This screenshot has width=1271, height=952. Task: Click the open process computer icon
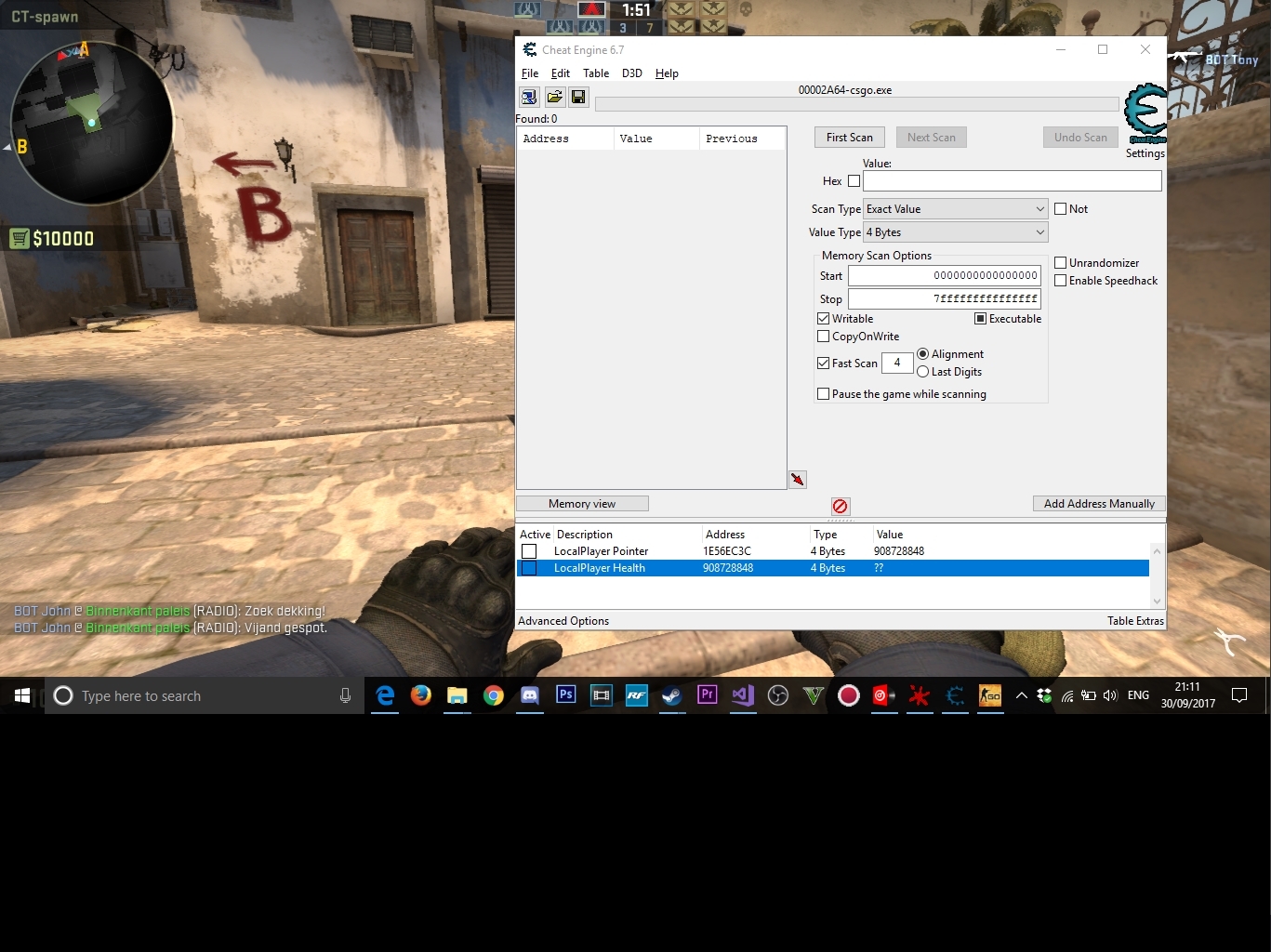coord(529,97)
